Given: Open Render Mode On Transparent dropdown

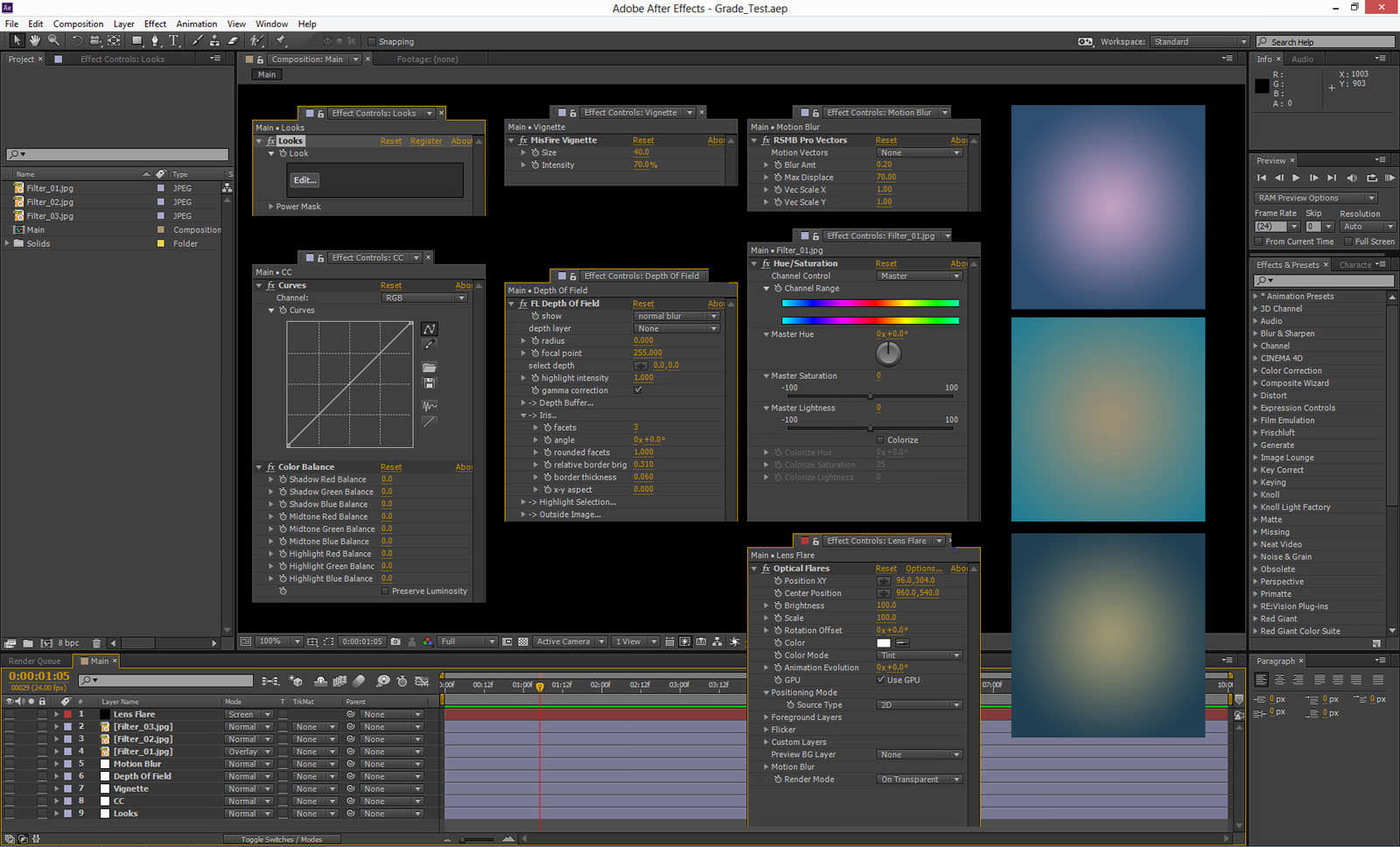Looking at the screenshot, I should pyautogui.click(x=920, y=780).
